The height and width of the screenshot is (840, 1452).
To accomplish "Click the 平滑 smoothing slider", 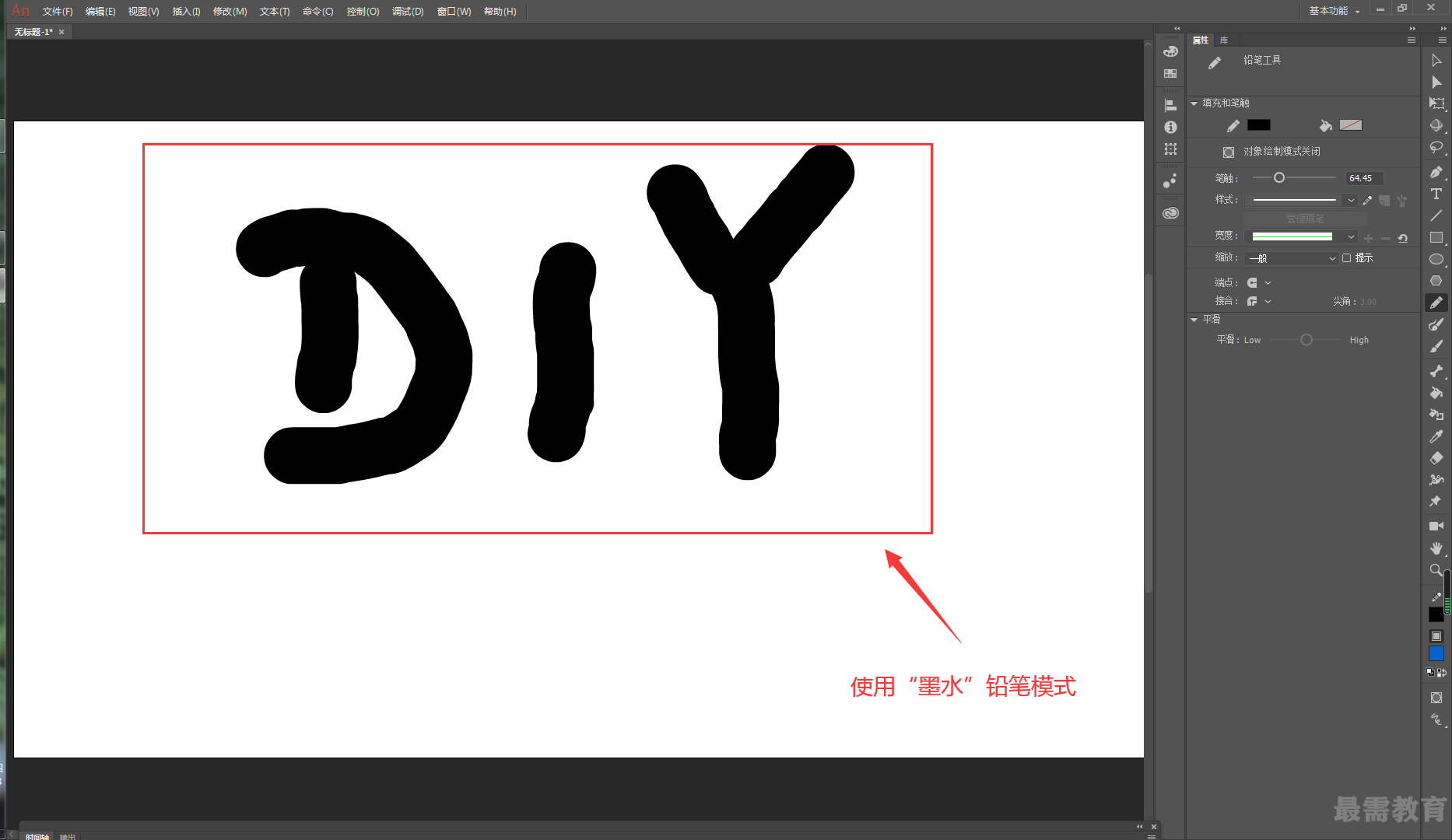I will pyautogui.click(x=1306, y=340).
